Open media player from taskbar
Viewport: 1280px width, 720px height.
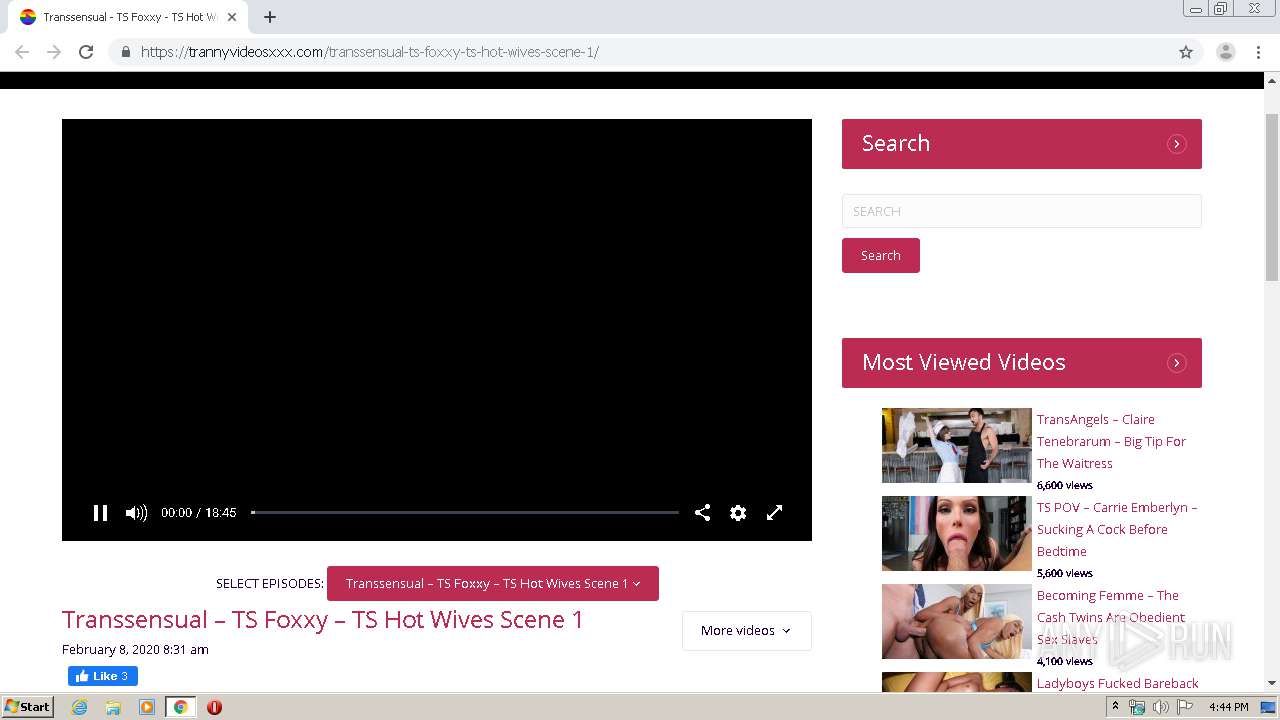coord(147,707)
